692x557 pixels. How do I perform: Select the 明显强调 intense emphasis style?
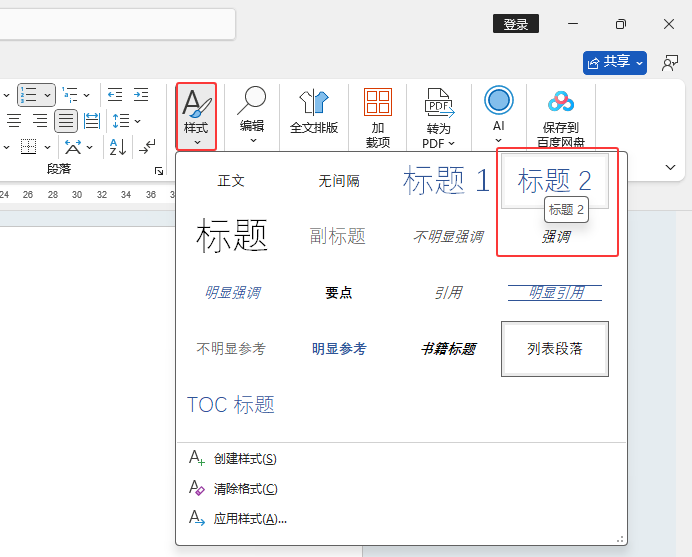coord(233,293)
